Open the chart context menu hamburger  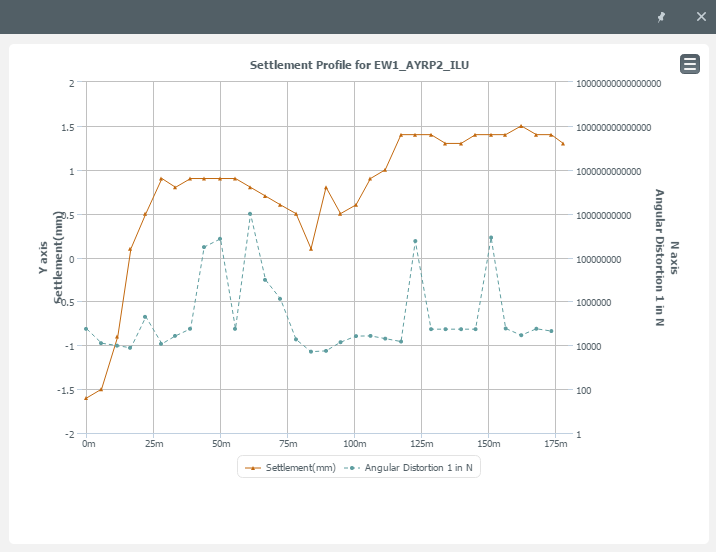[690, 64]
